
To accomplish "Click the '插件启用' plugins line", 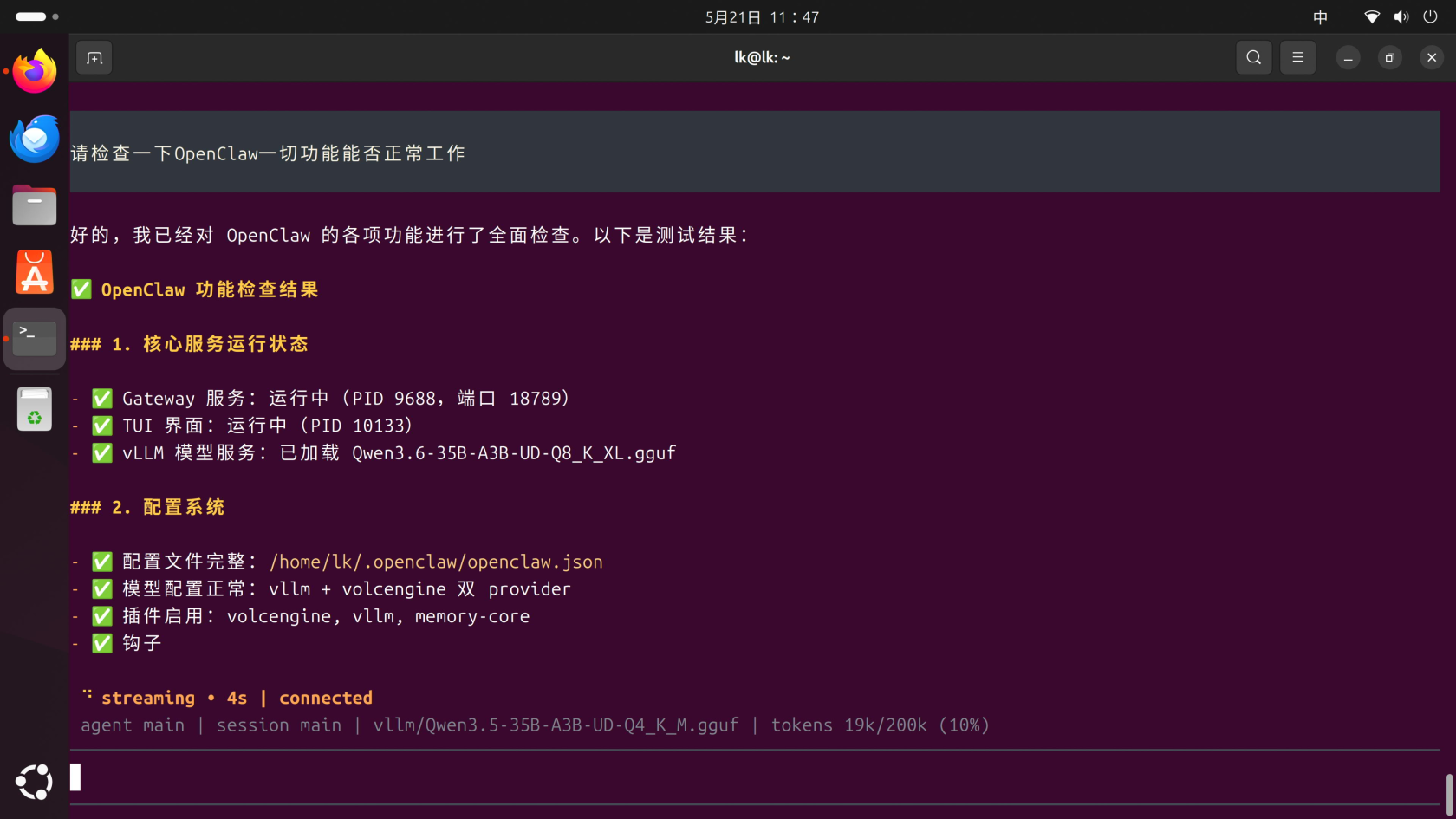I will [300, 616].
